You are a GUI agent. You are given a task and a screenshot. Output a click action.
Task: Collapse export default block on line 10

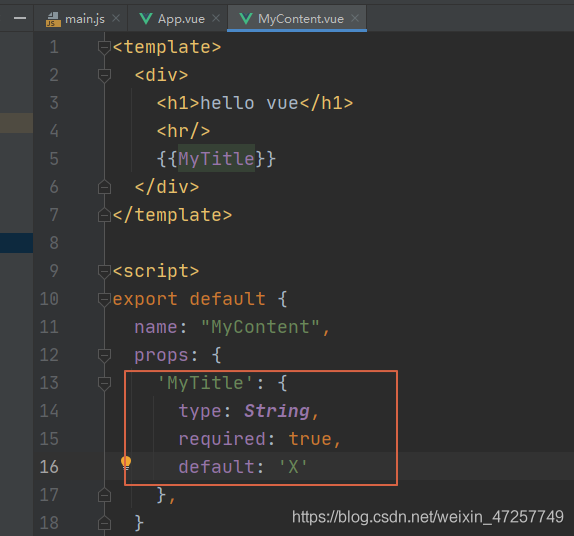click(x=104, y=299)
